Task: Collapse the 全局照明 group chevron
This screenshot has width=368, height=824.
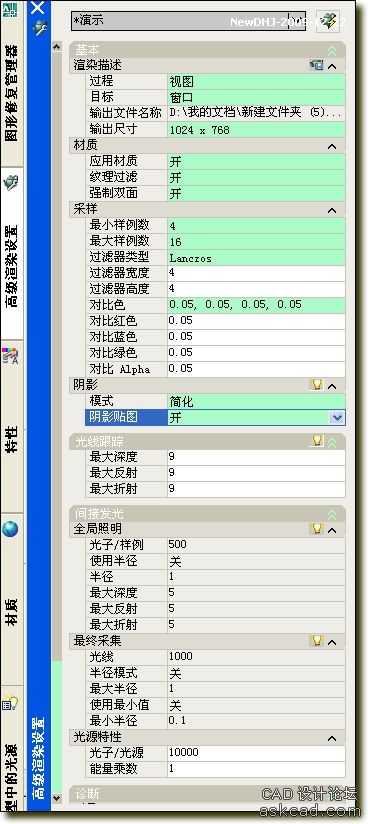Action: (x=332, y=530)
